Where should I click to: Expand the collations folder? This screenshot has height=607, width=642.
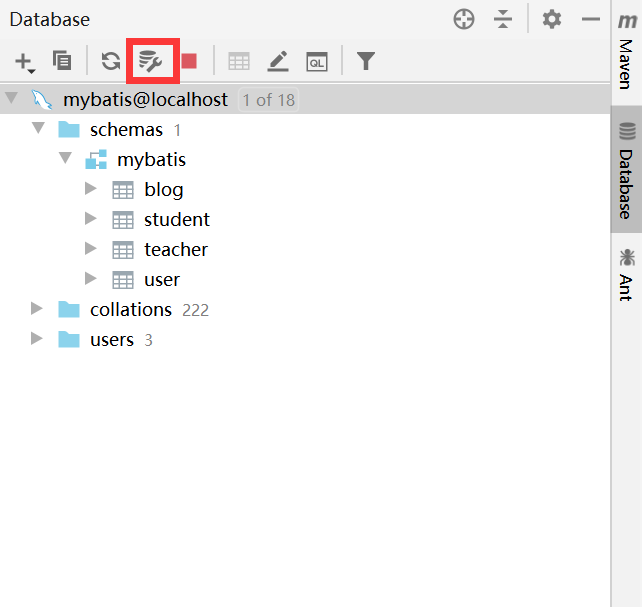(x=36, y=309)
